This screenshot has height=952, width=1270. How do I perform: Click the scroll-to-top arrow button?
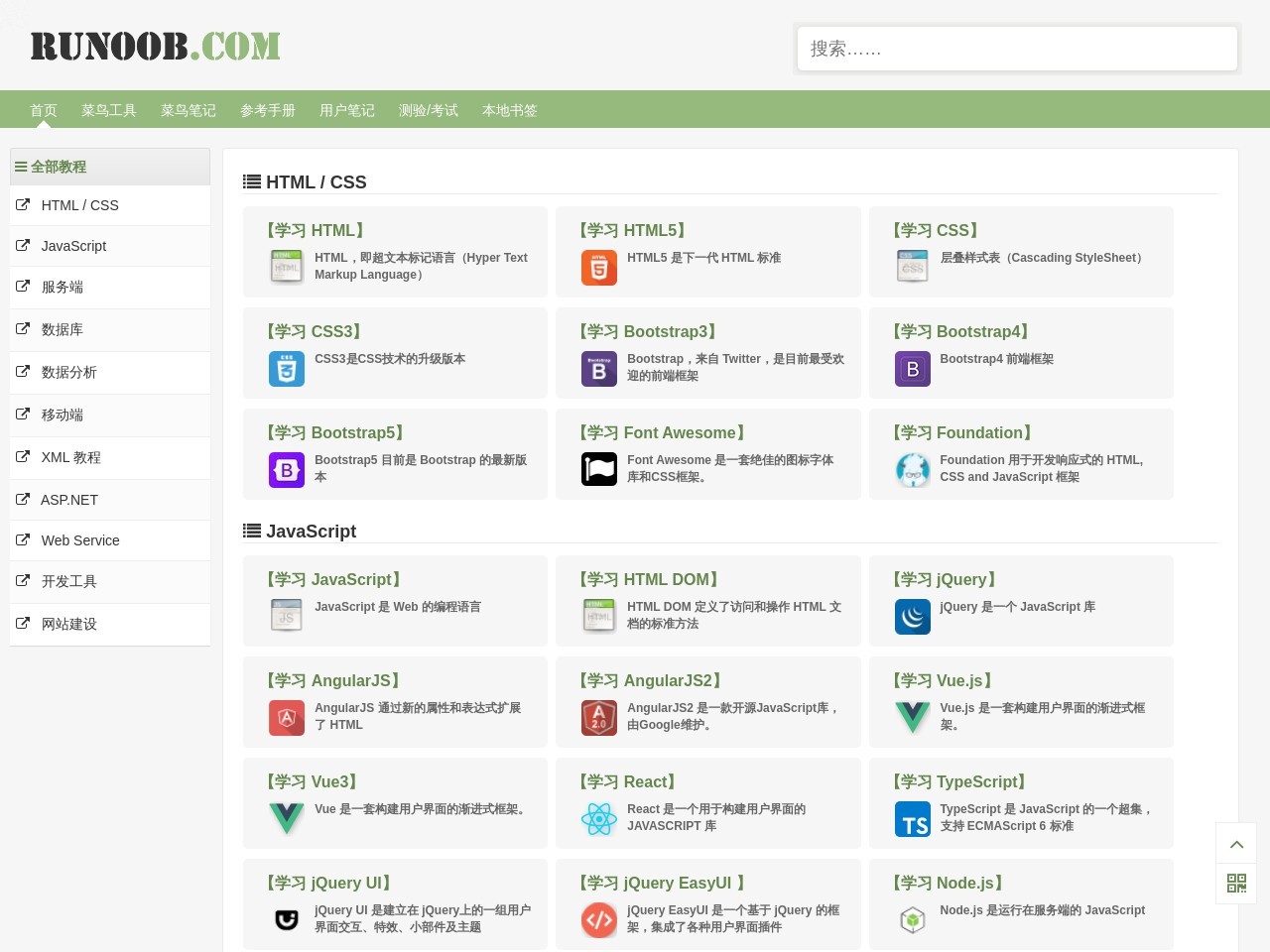click(x=1236, y=844)
